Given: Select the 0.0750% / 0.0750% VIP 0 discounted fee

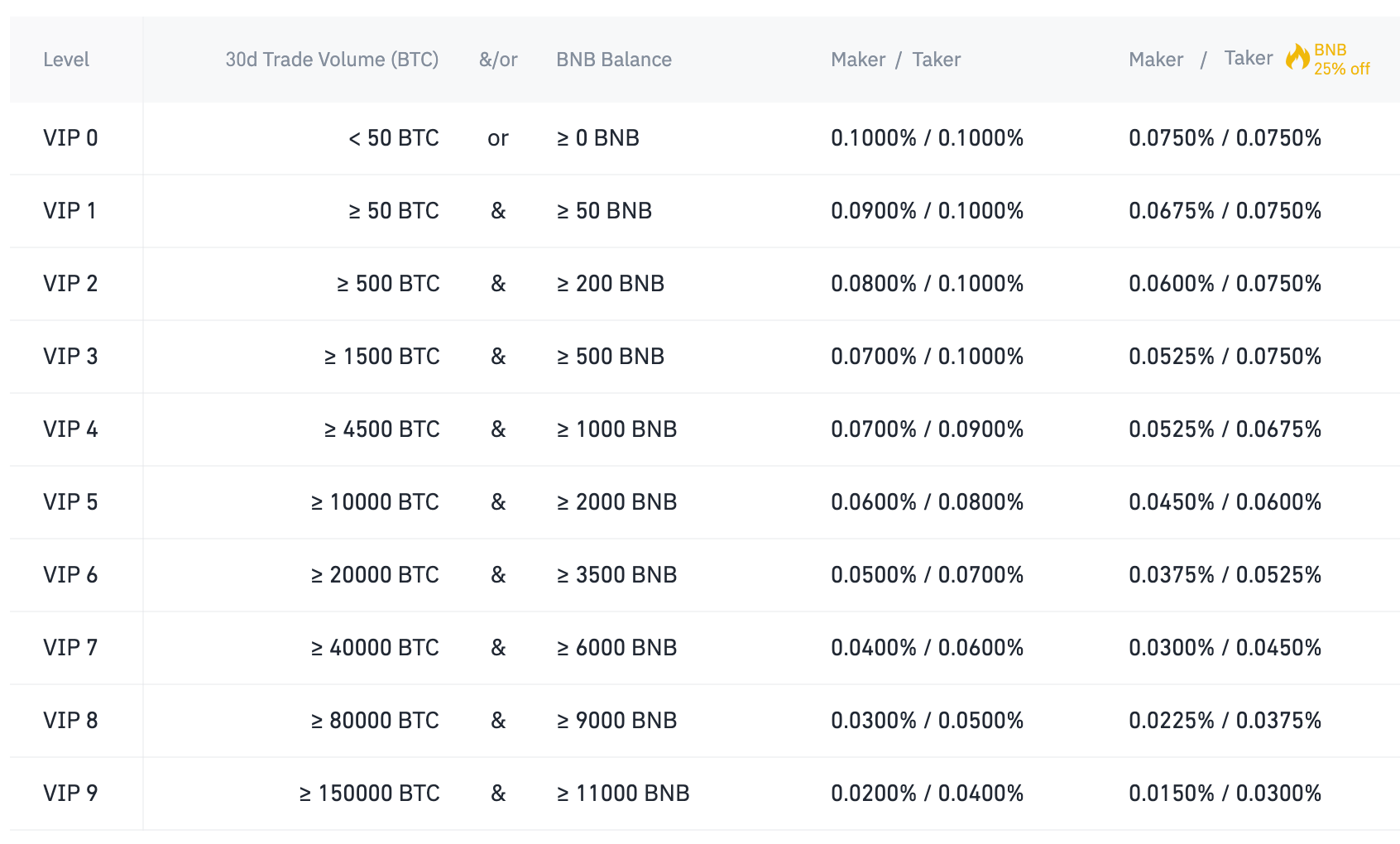Looking at the screenshot, I should (x=1225, y=138).
